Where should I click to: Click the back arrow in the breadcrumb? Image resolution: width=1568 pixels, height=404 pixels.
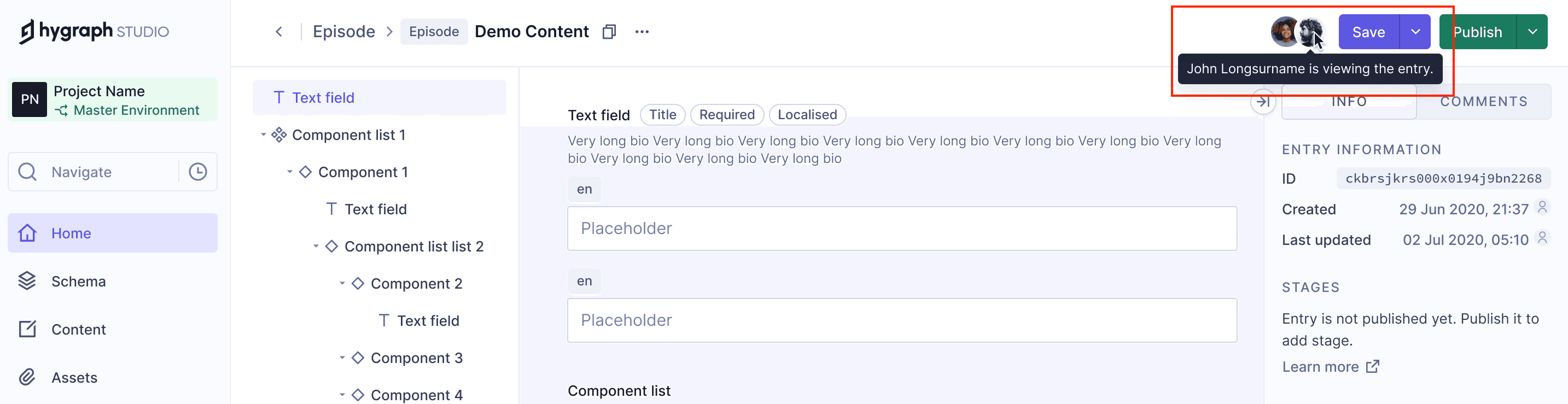coord(279,32)
